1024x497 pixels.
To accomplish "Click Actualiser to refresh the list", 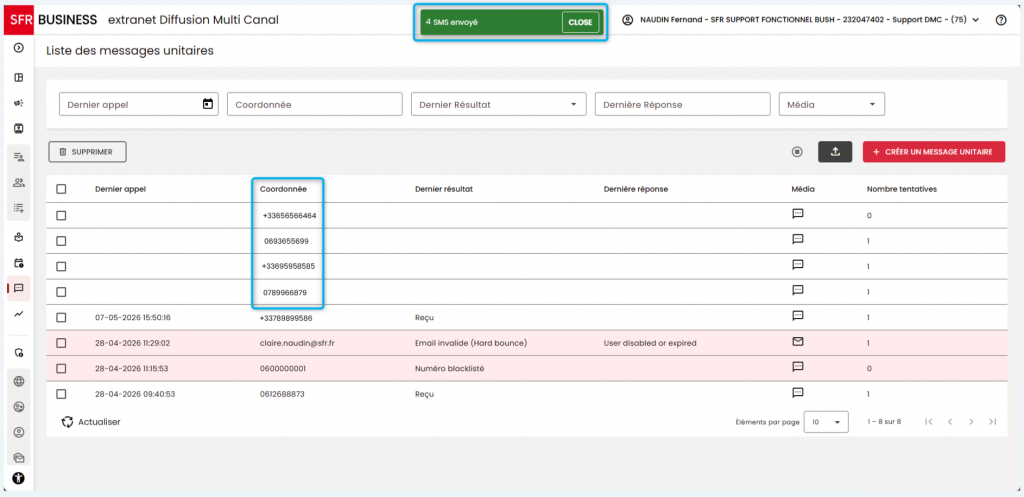I will pyautogui.click(x=91, y=422).
